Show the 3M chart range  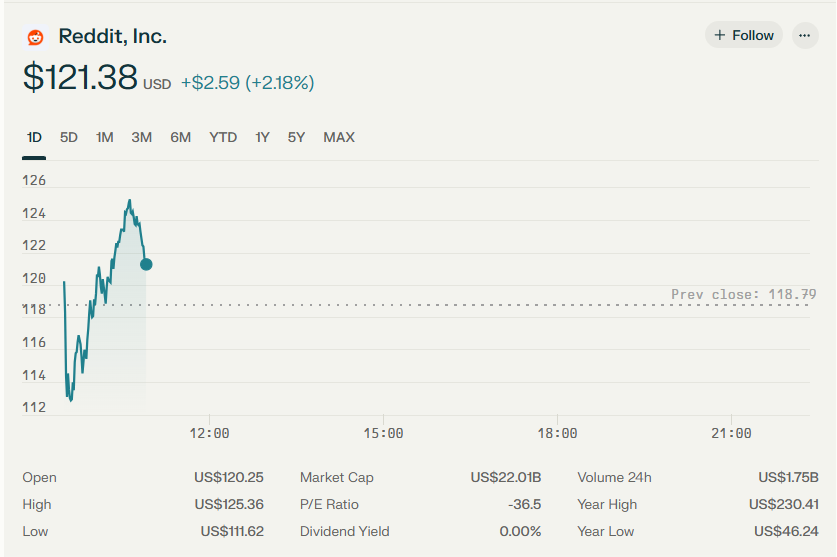(142, 138)
